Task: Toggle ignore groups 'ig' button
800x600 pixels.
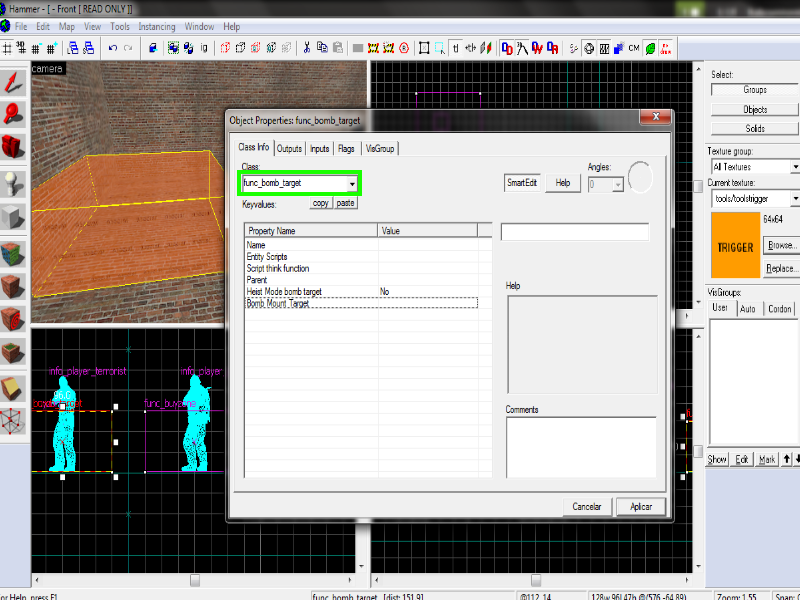Action: click(x=204, y=48)
